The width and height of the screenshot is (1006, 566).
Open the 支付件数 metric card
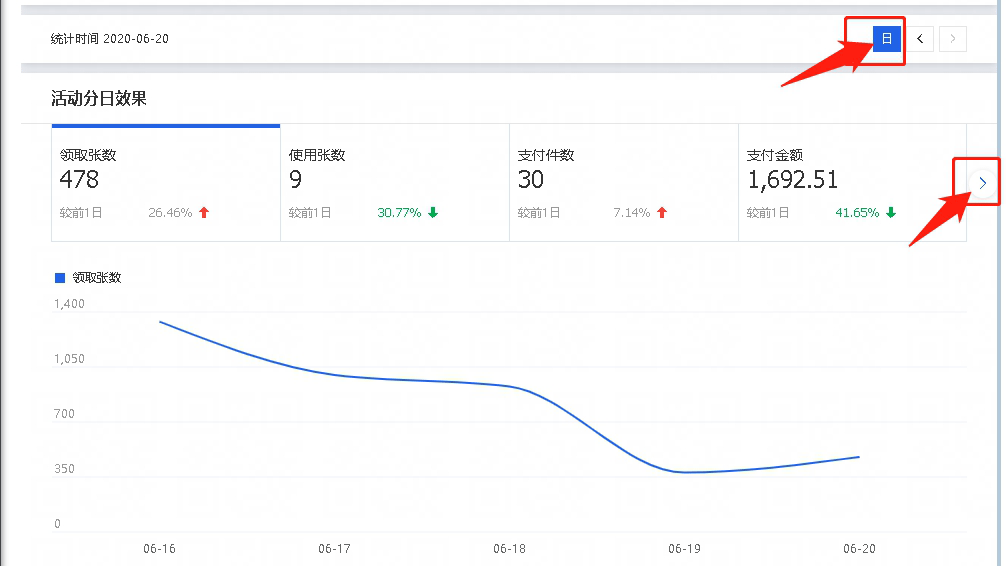coord(623,183)
